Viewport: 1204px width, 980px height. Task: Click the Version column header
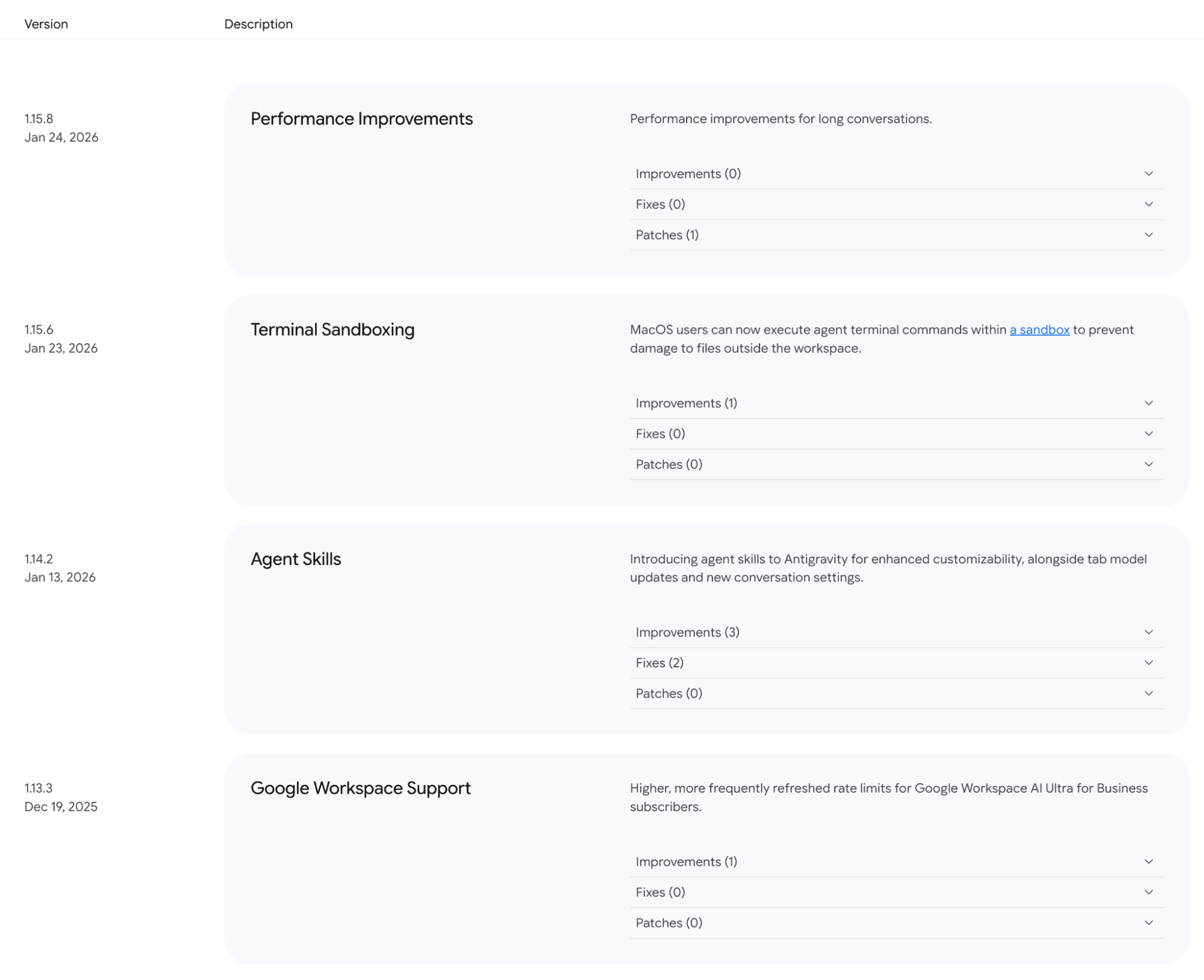(46, 24)
